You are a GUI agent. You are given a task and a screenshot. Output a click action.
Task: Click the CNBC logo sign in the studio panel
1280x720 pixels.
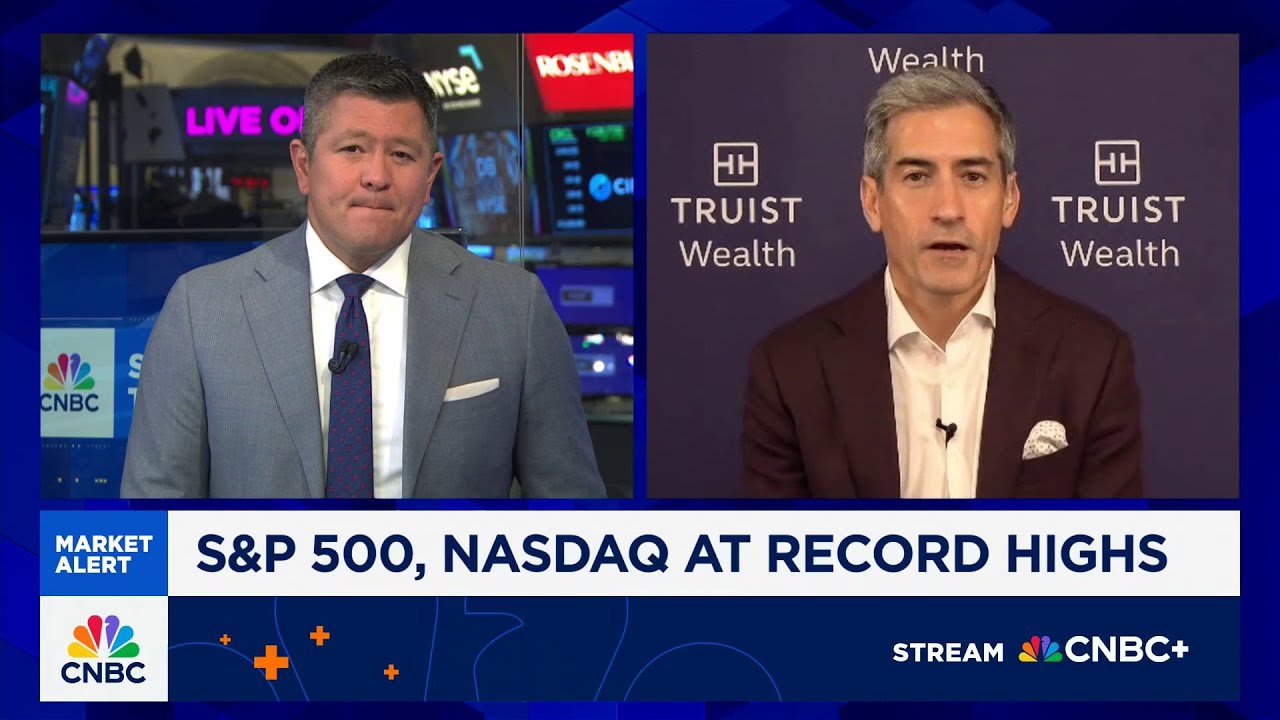(x=77, y=383)
